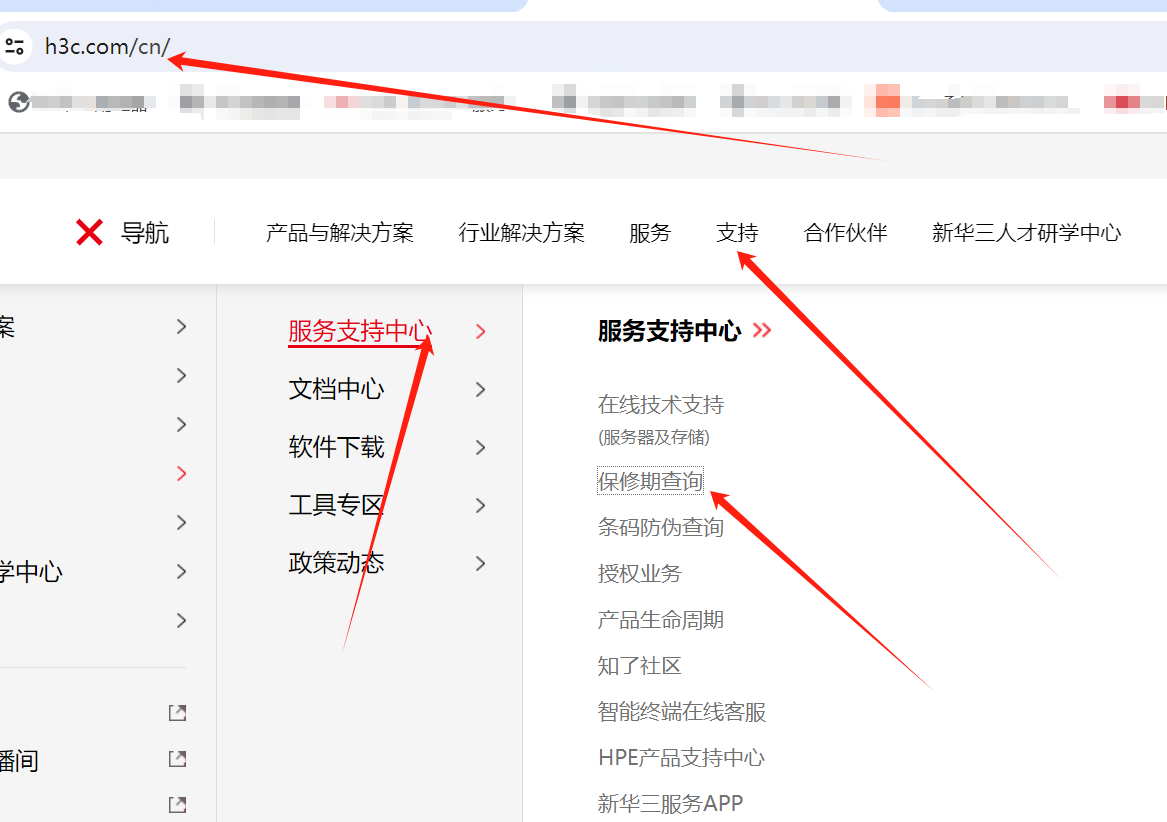Click 学中心 item in left column
1167x822 pixels.
coord(31,572)
